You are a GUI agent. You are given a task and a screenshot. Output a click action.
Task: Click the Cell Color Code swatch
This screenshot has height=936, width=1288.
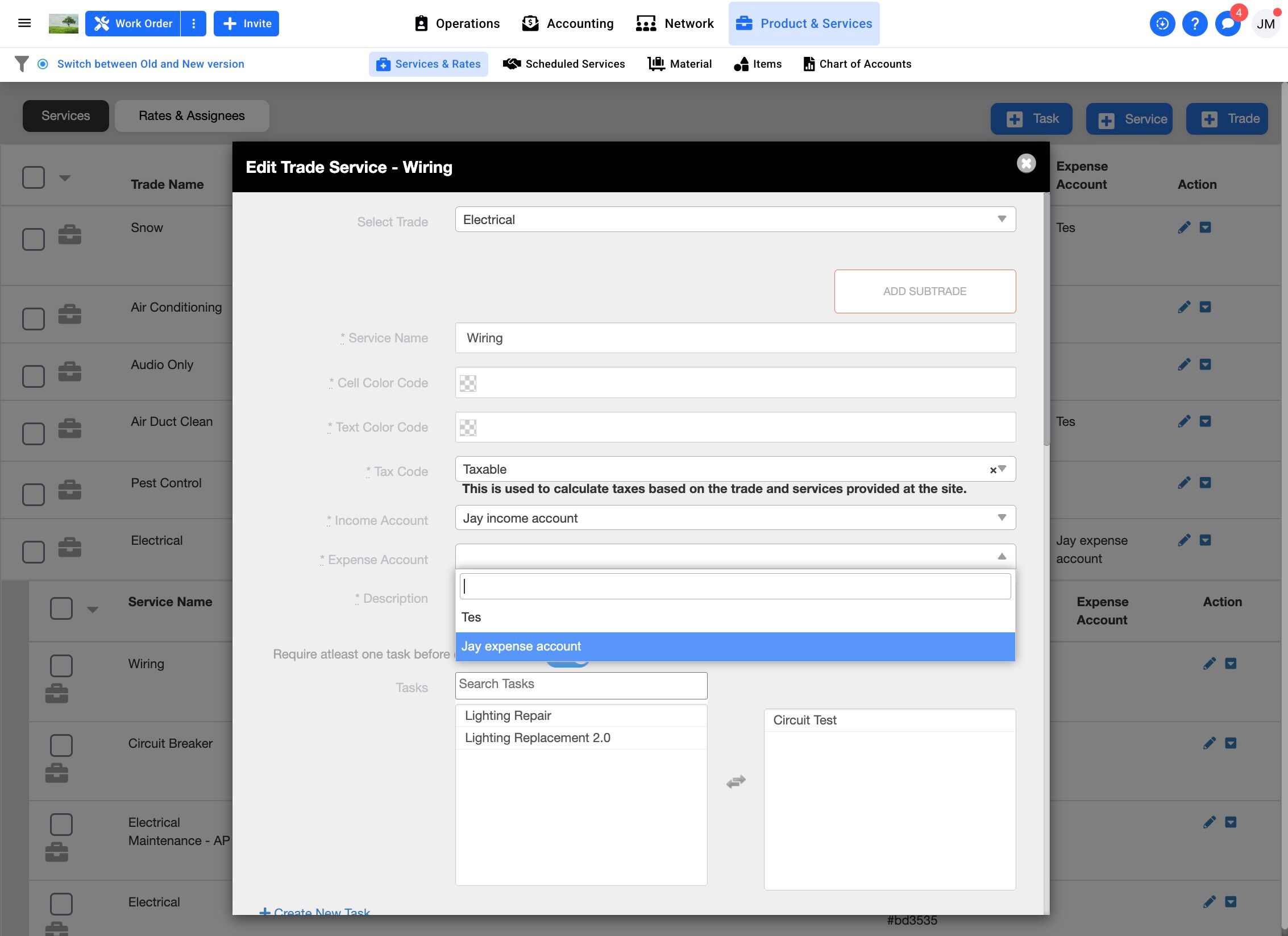pyautogui.click(x=468, y=383)
